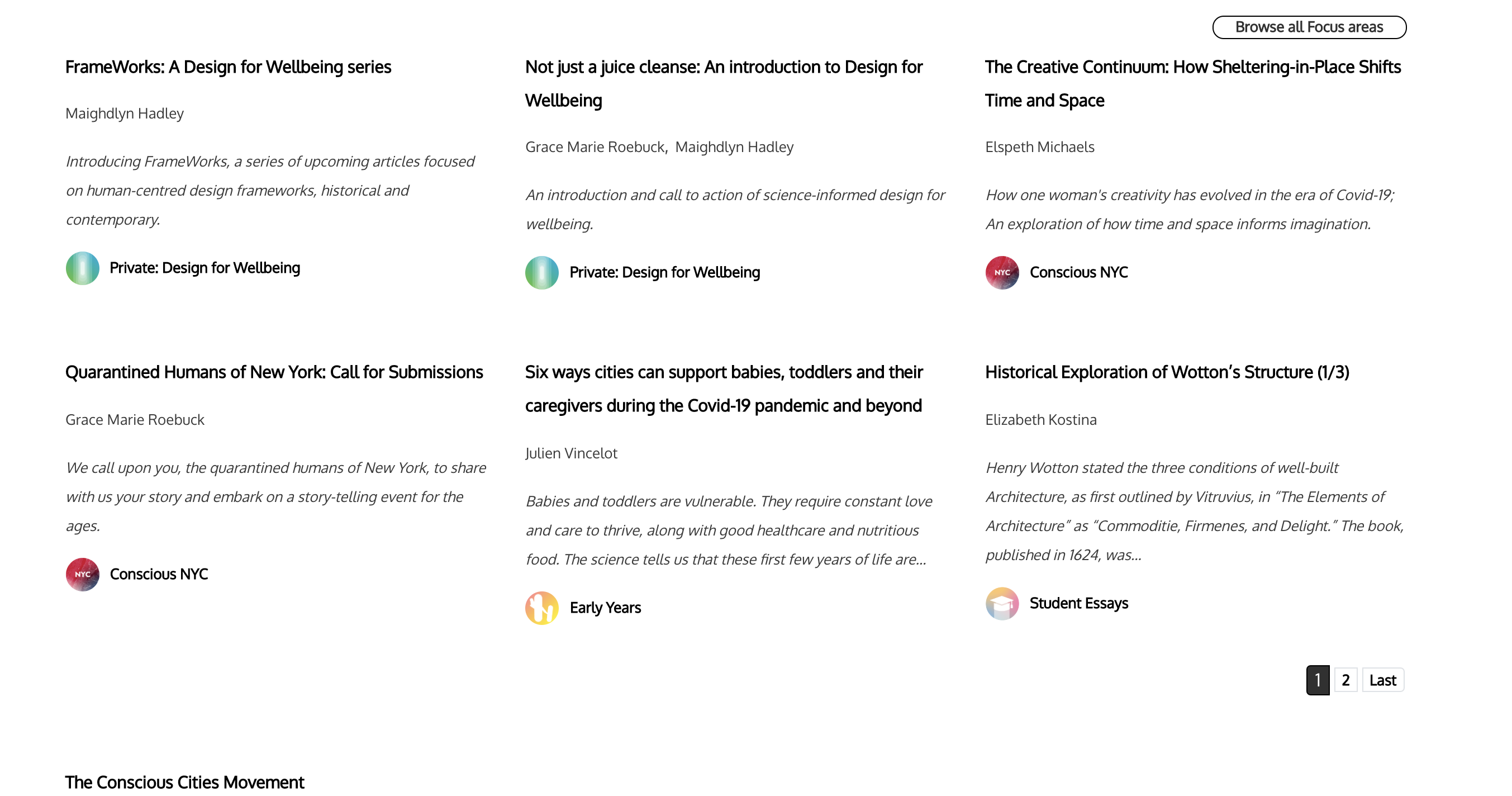This screenshot has width=1512, height=796.
Task: Open the FrameWorks: A Design for Wellbeing series article
Action: (228, 67)
